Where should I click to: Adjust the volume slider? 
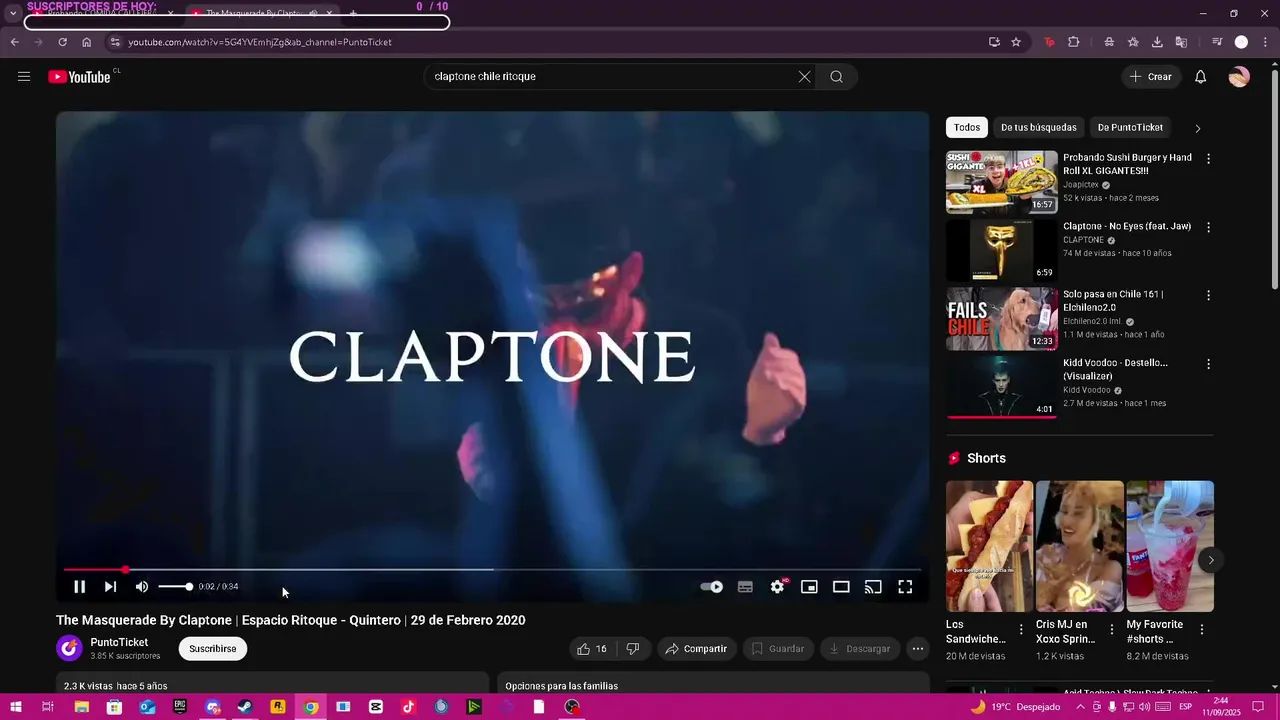(175, 587)
